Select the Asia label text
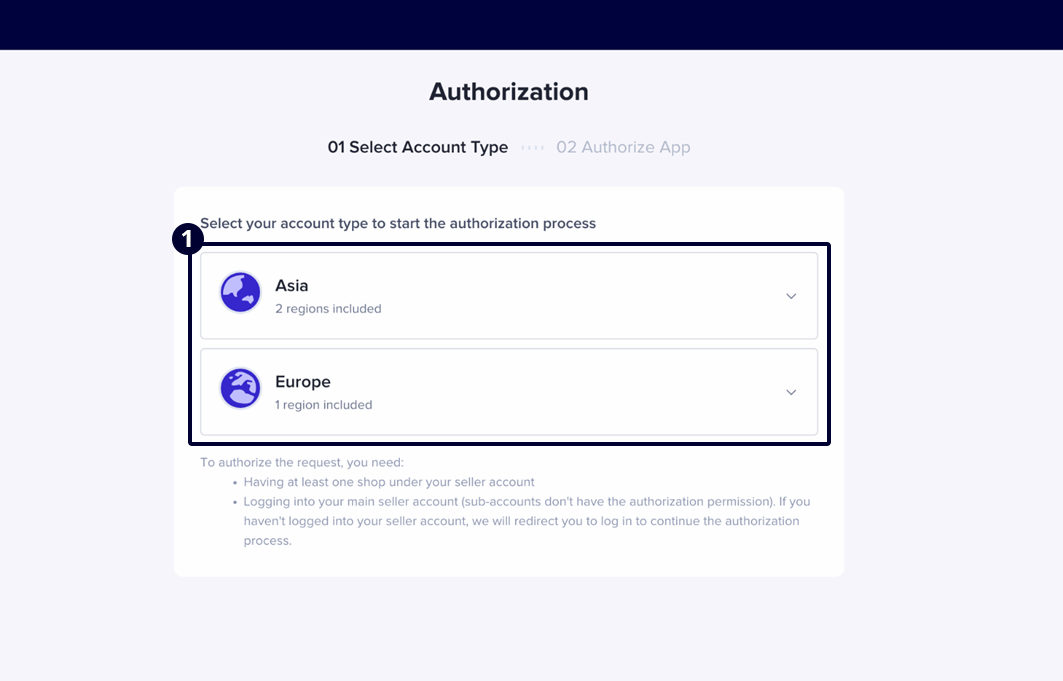The height and width of the screenshot is (681, 1063). click(292, 286)
